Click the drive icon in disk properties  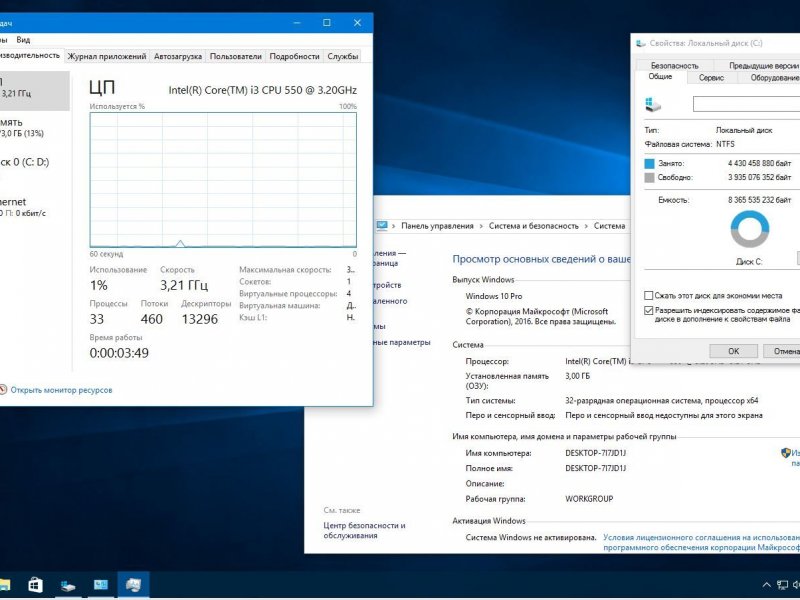pyautogui.click(x=653, y=104)
